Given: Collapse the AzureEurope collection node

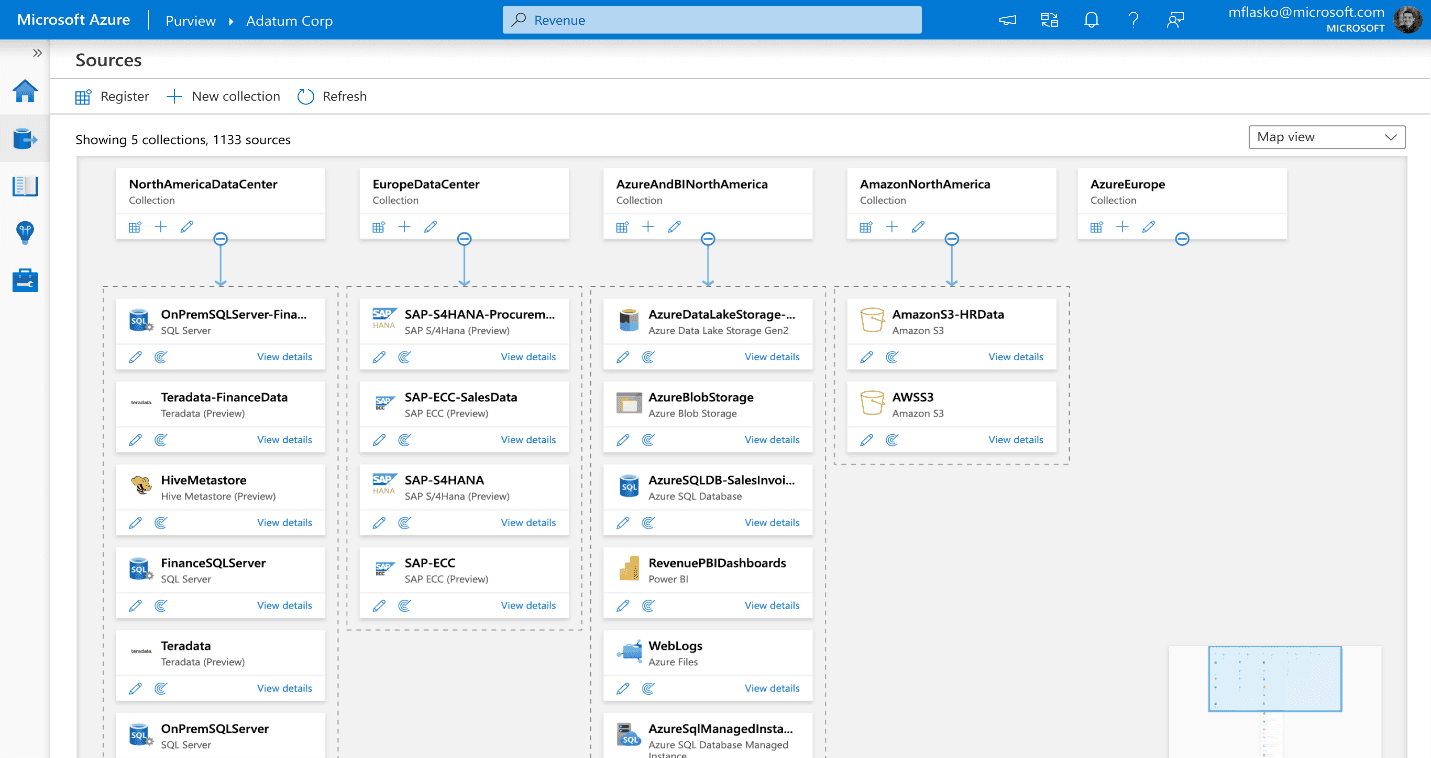Looking at the screenshot, I should point(1182,239).
